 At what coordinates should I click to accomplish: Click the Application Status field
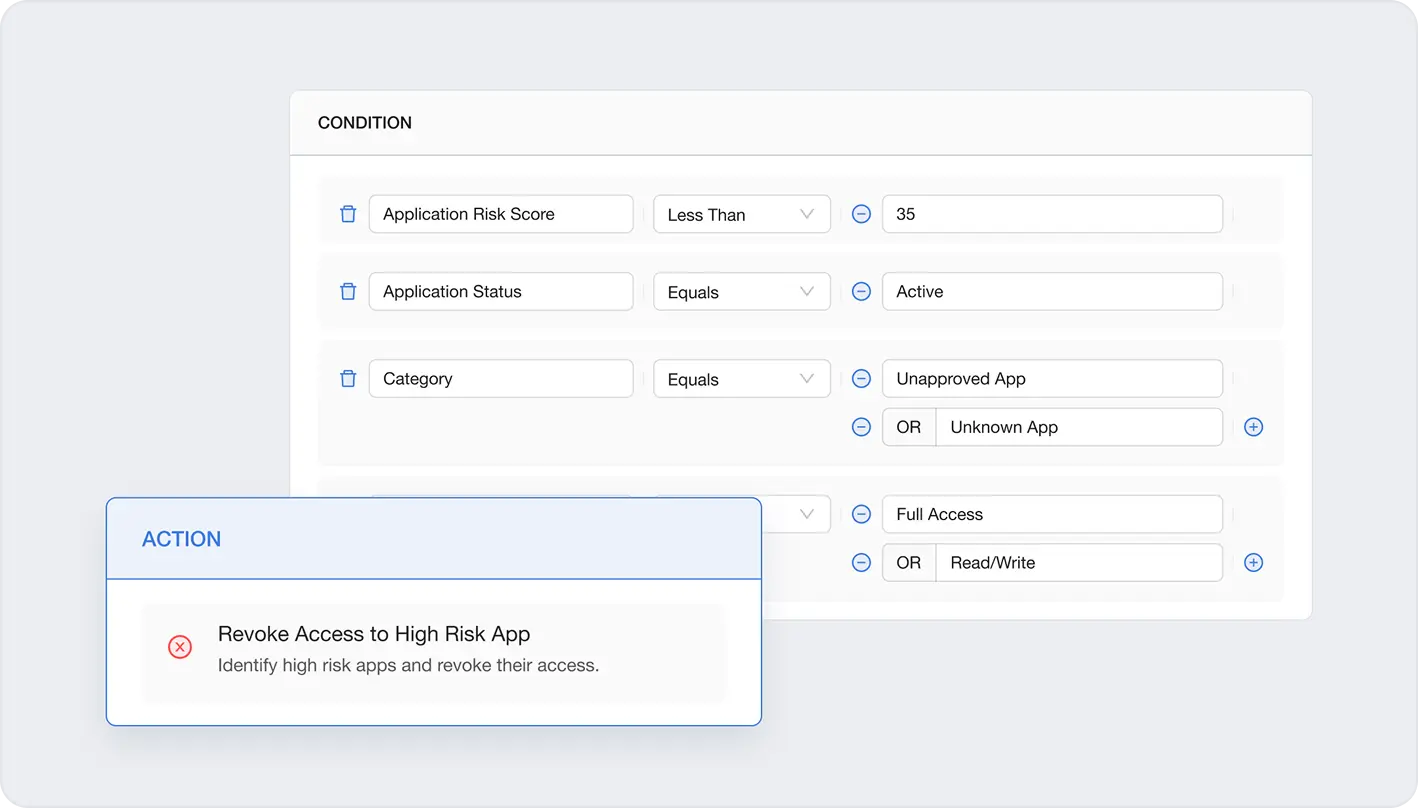pyautogui.click(x=501, y=292)
